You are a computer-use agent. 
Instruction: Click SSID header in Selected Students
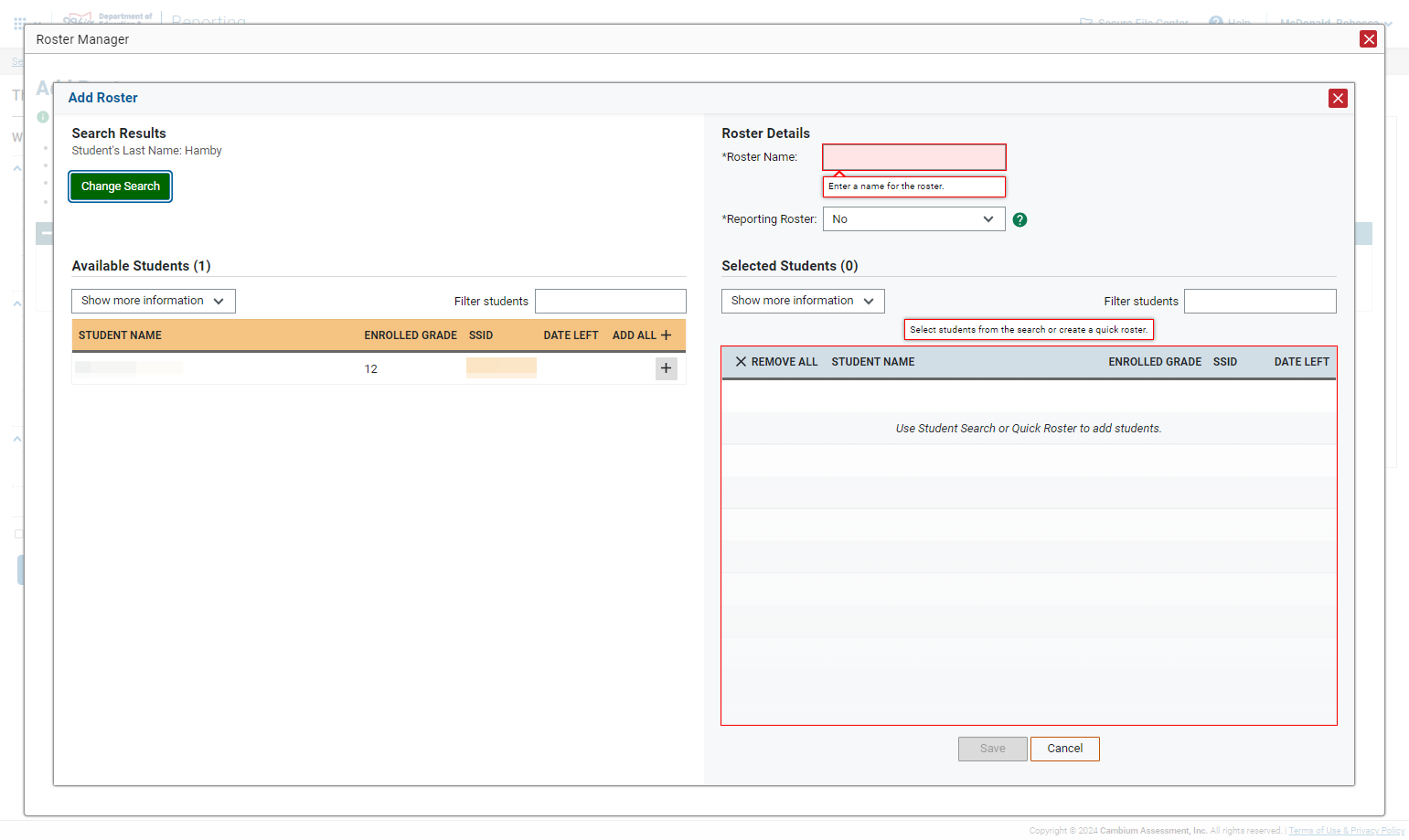(1225, 362)
